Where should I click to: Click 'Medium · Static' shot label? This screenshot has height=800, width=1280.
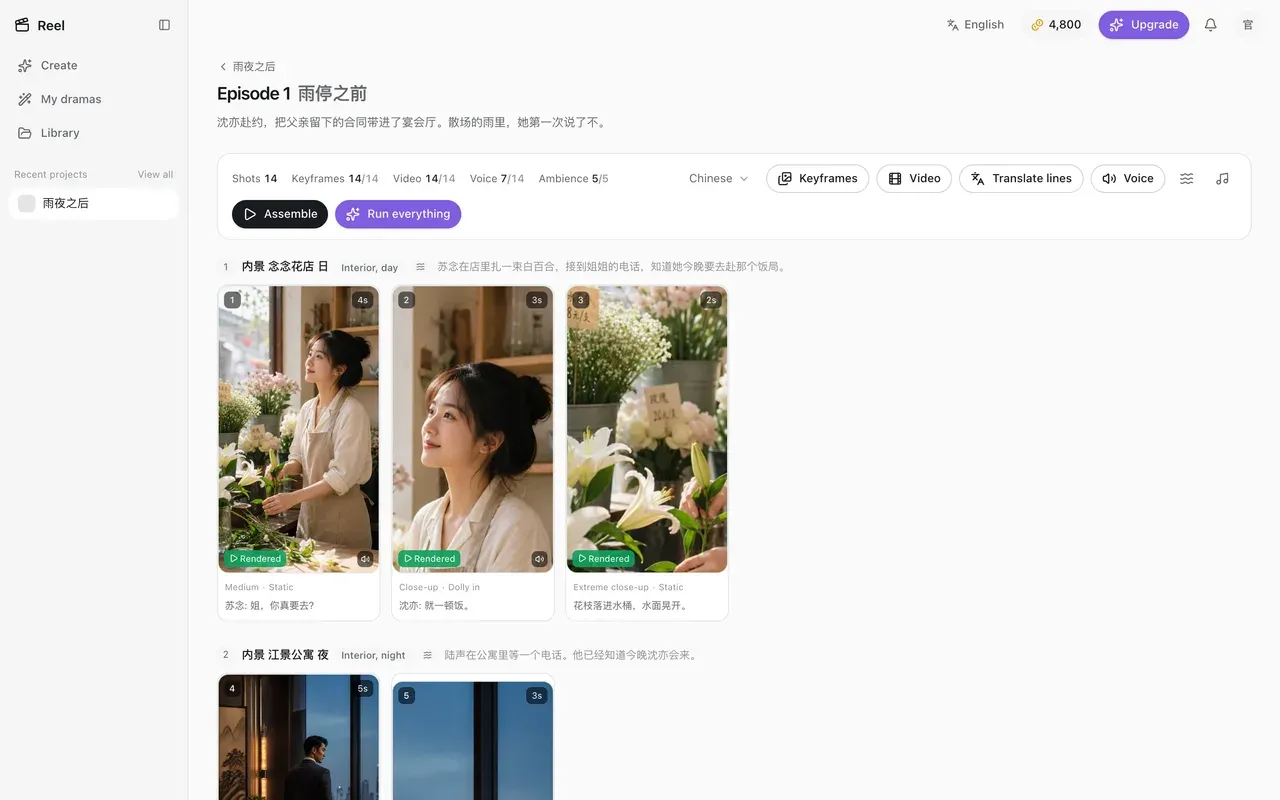tap(259, 587)
